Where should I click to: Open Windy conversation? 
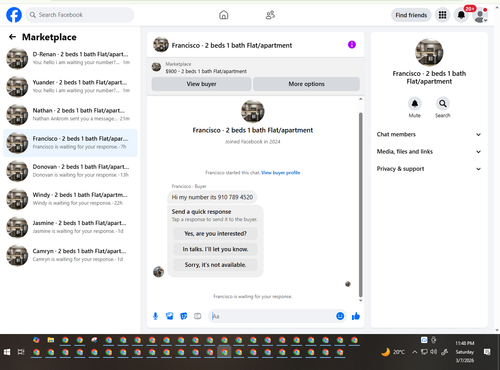coord(70,199)
